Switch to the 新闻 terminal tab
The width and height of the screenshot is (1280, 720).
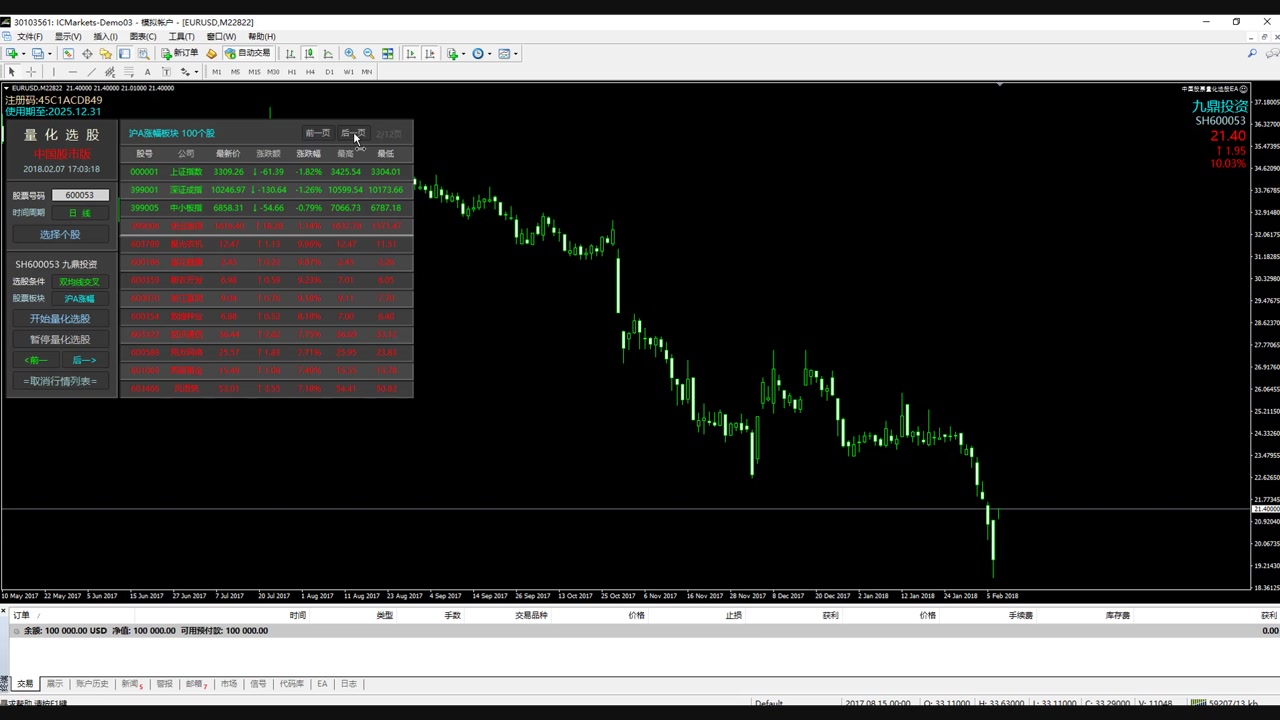point(132,684)
